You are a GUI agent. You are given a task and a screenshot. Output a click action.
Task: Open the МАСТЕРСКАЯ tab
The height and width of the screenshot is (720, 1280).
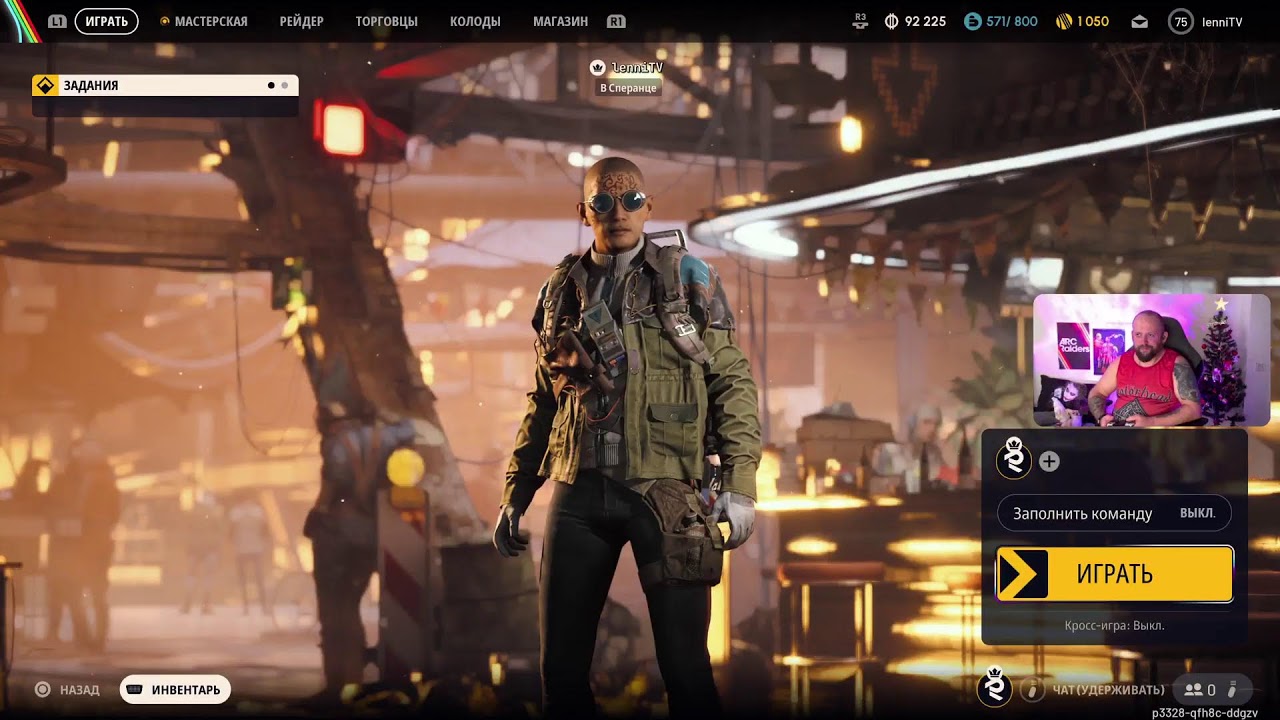click(x=211, y=21)
